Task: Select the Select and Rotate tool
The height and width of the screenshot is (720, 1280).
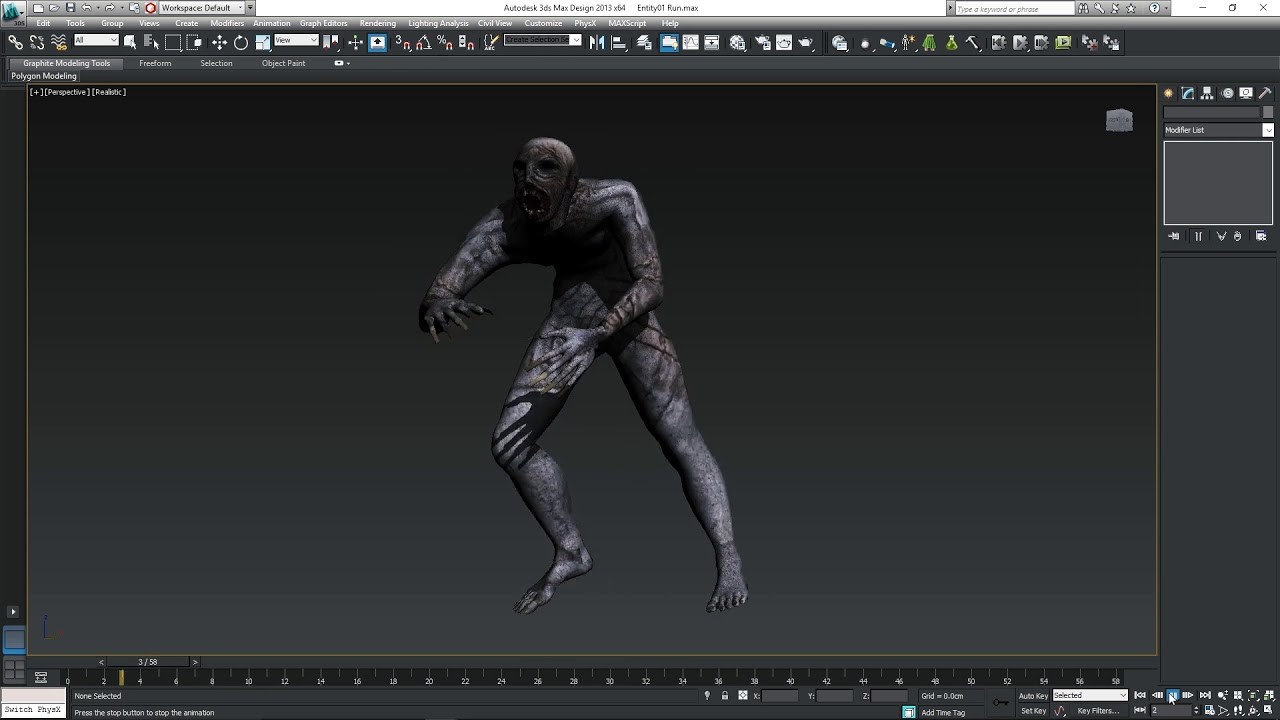Action: tap(241, 42)
